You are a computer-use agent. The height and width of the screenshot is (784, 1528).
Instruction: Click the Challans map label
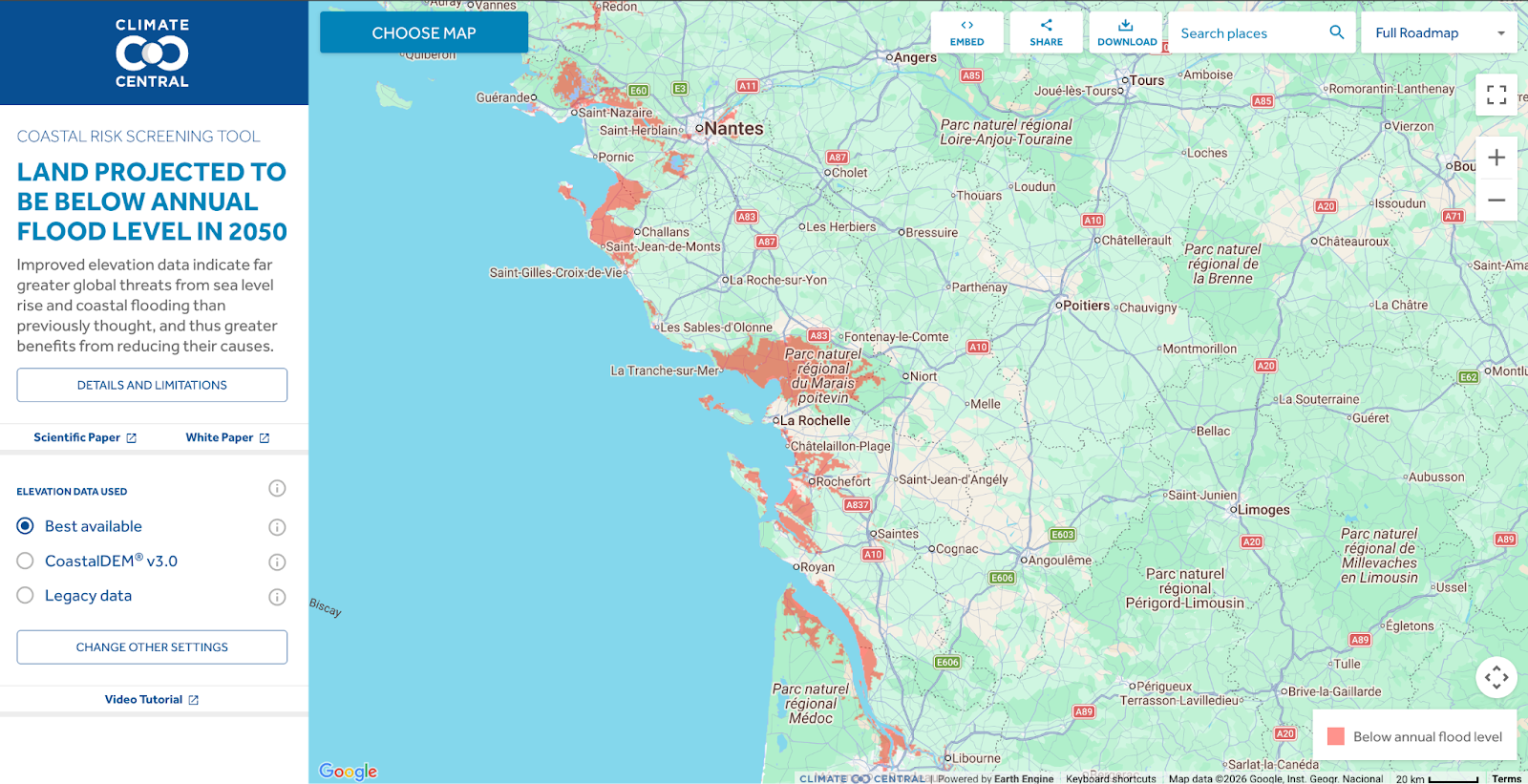666,232
